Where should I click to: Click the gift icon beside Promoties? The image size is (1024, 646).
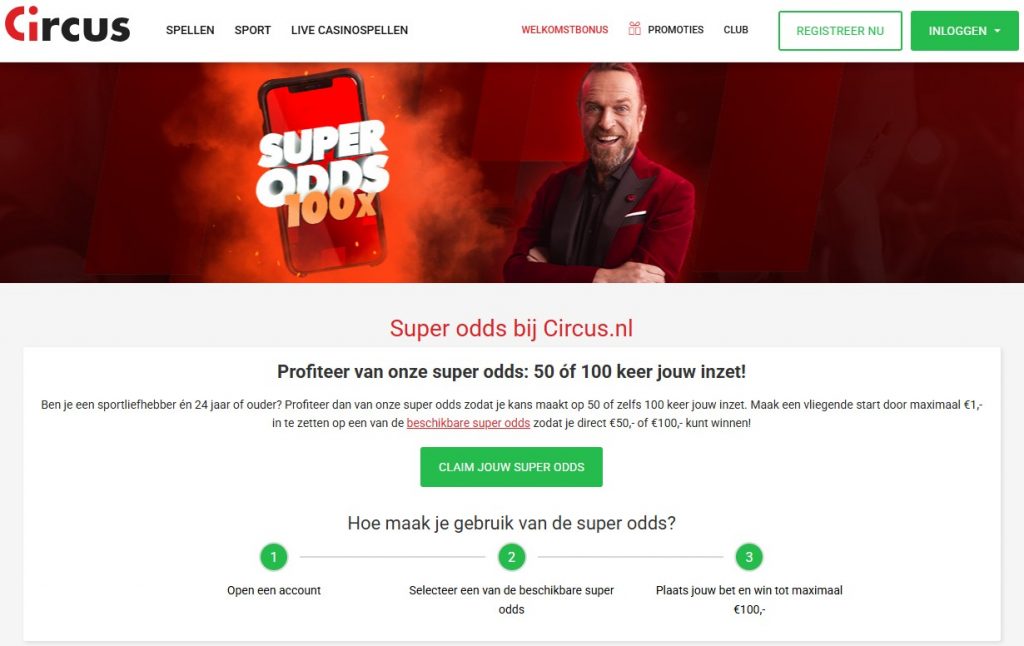634,29
